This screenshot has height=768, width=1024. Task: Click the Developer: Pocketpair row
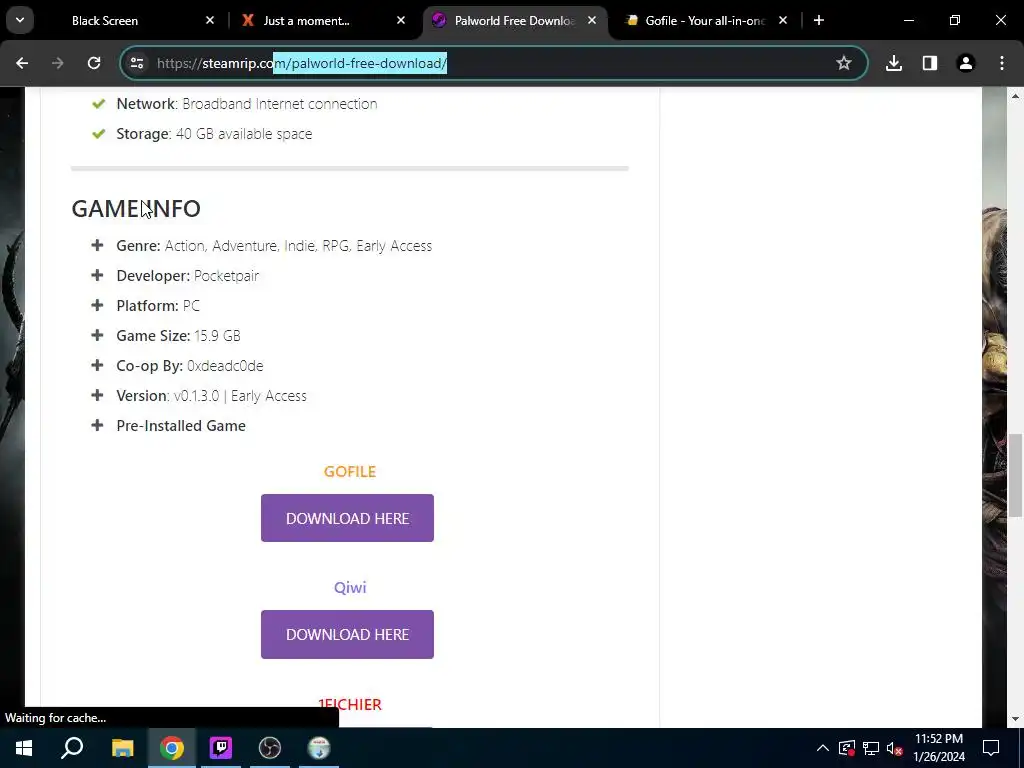(x=187, y=276)
